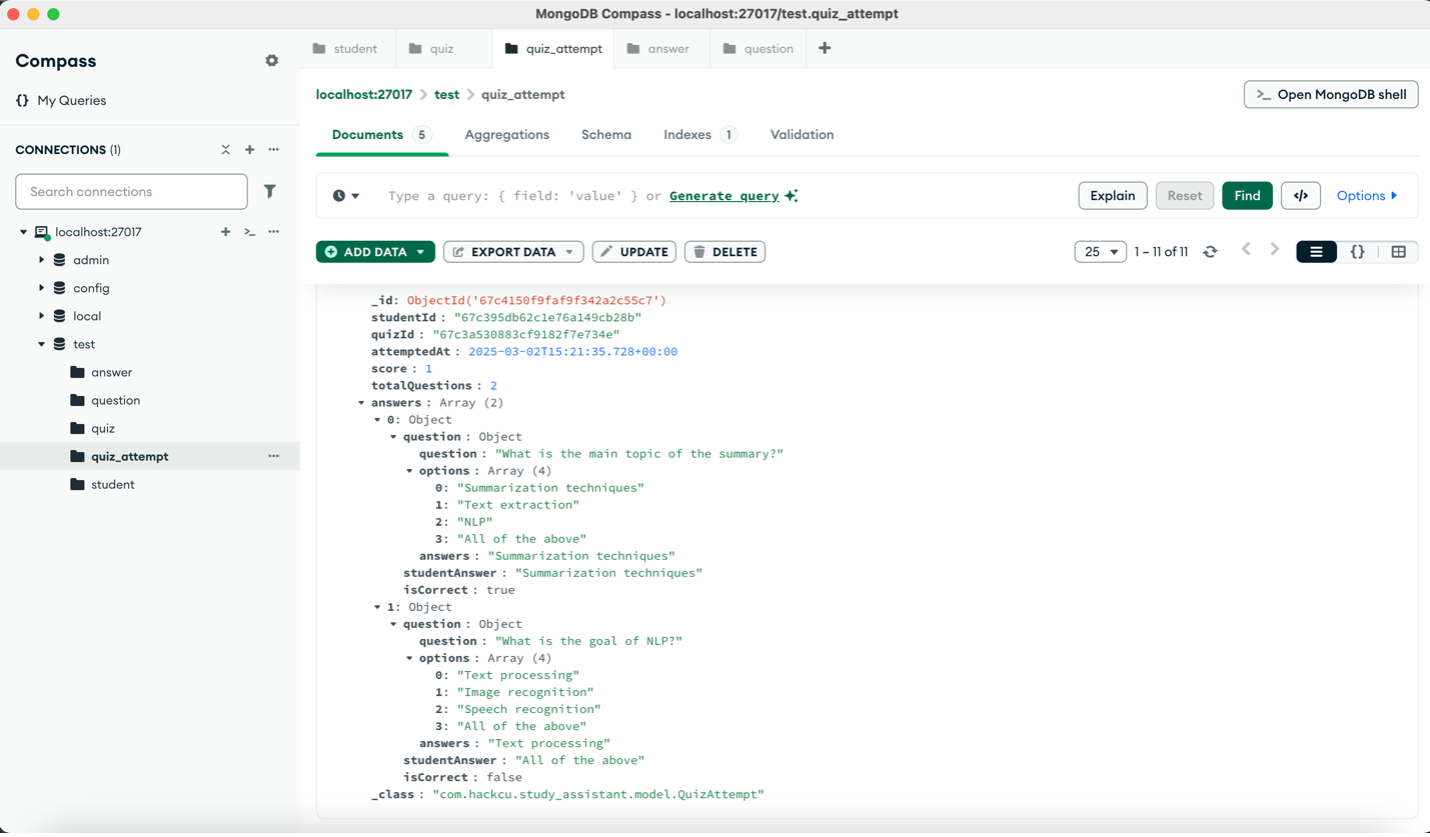Go to next page arrow
This screenshot has width=1430, height=837.
click(x=1275, y=250)
